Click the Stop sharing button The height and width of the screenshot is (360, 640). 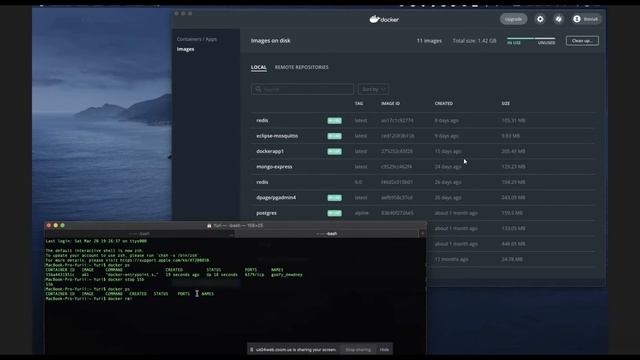pos(358,350)
